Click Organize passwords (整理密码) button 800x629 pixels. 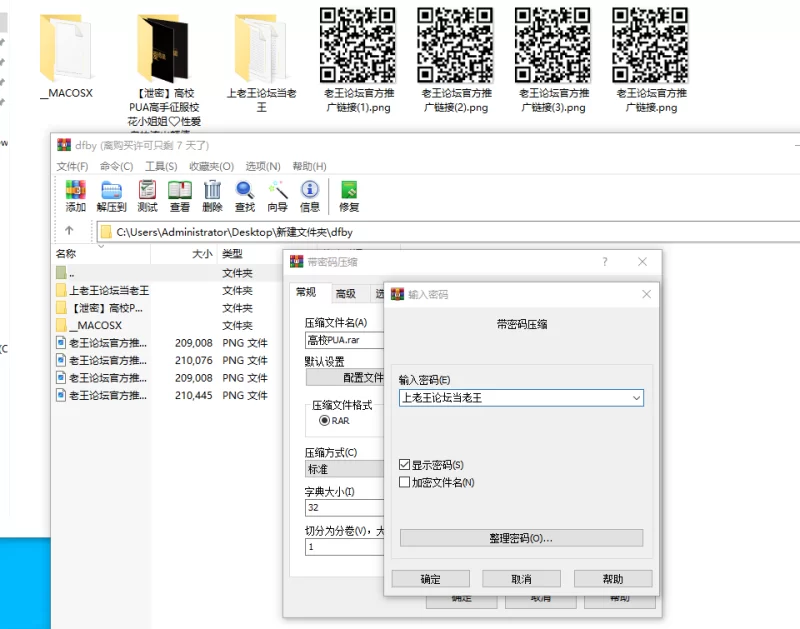tap(521, 538)
